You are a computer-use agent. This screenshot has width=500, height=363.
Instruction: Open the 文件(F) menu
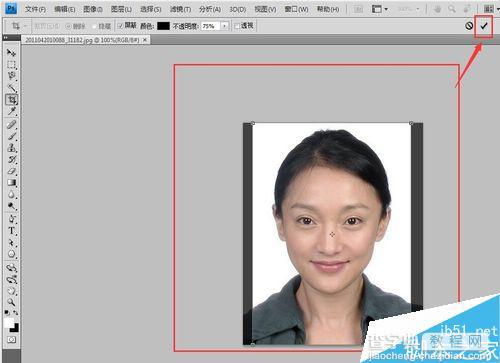(x=35, y=9)
